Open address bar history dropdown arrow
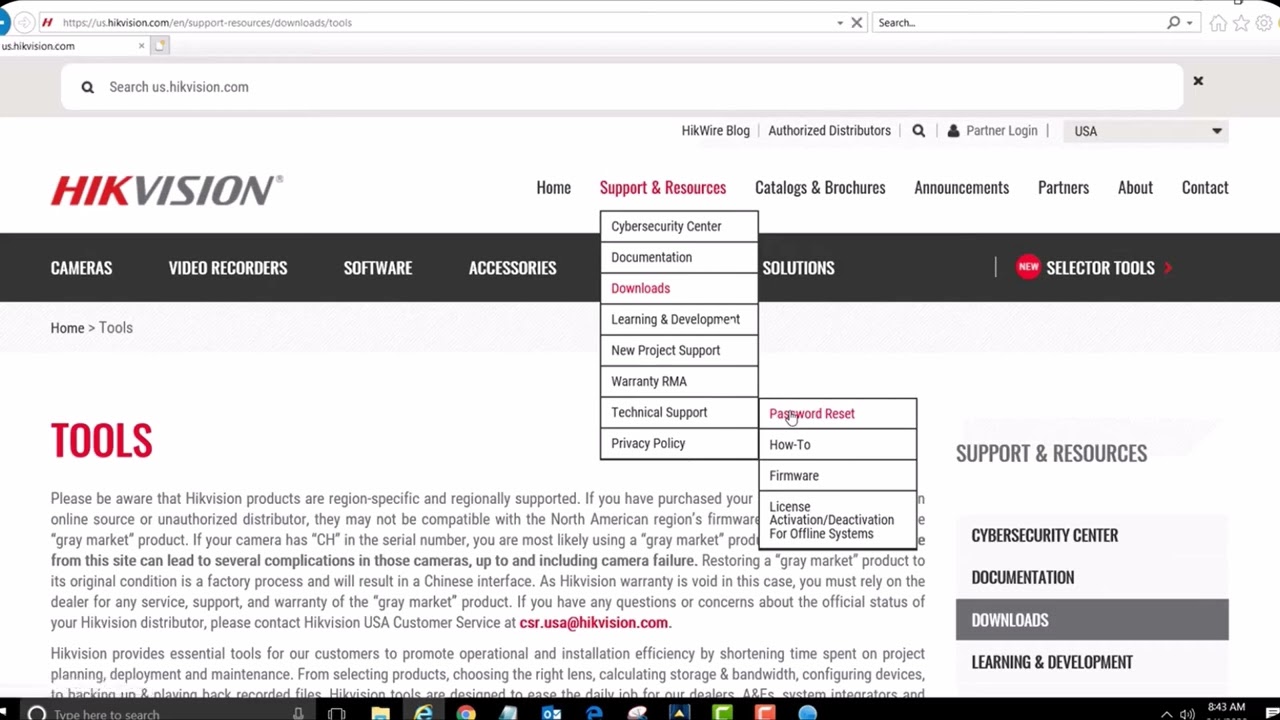1280x720 pixels. coord(840,23)
